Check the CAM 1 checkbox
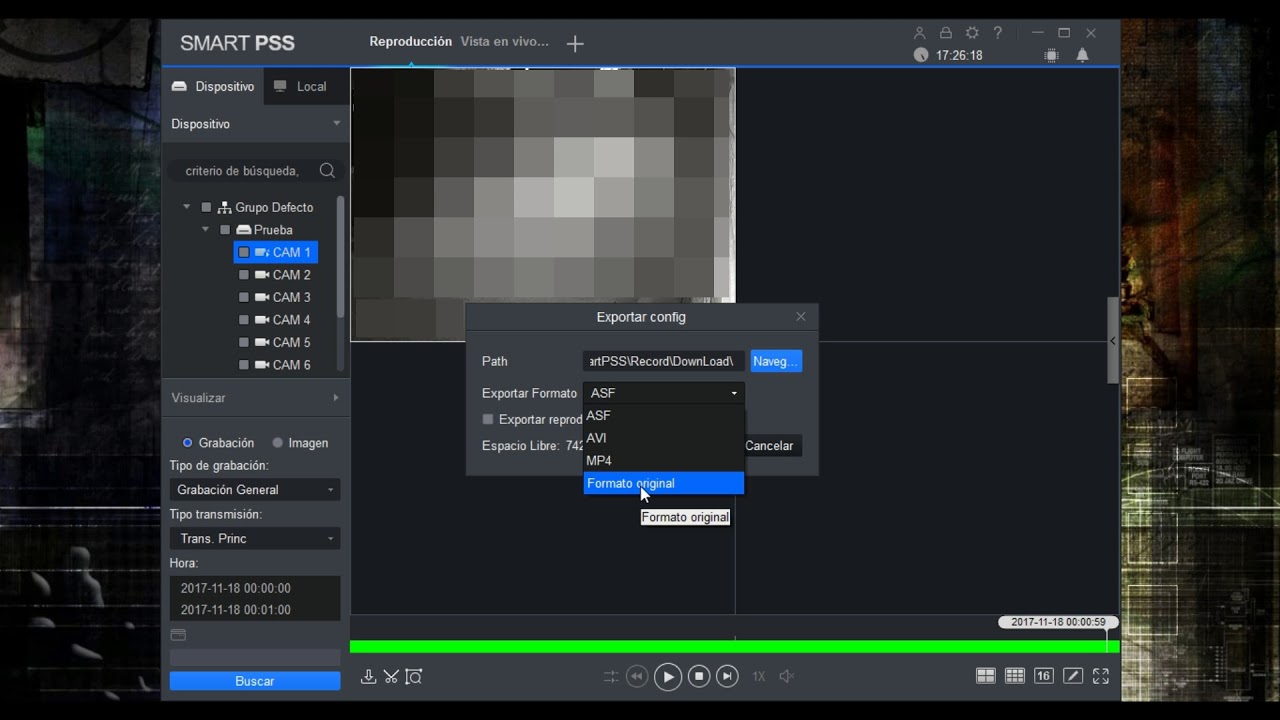This screenshot has width=1280, height=720. click(x=244, y=253)
